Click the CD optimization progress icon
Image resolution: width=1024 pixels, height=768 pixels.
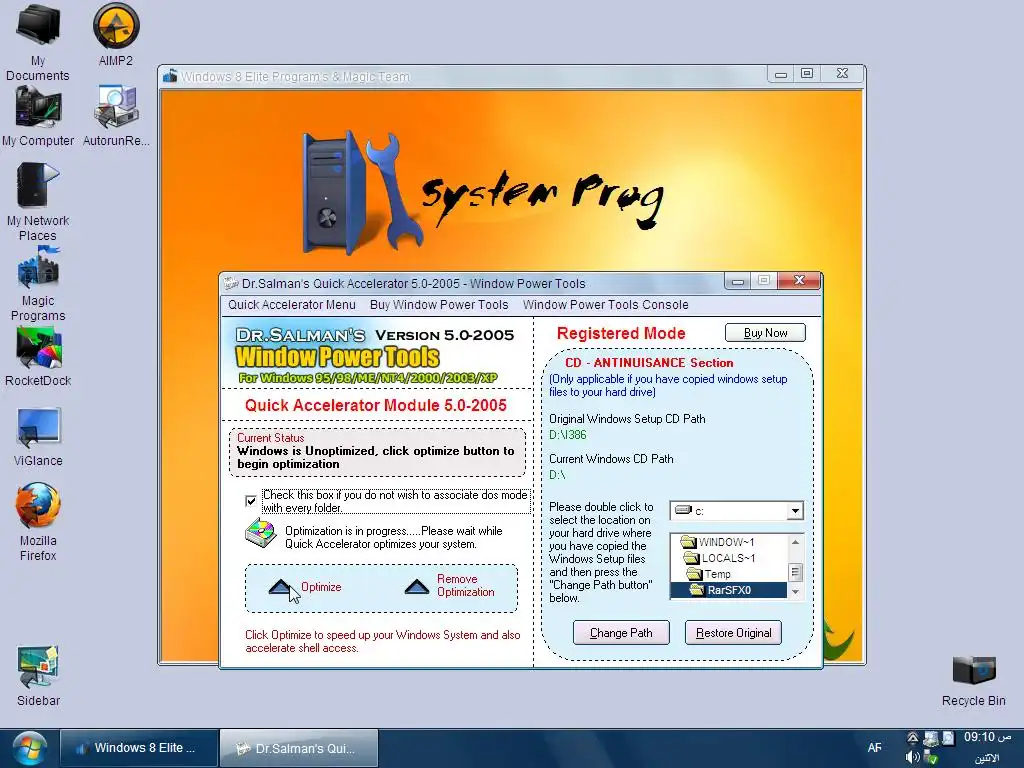point(261,534)
